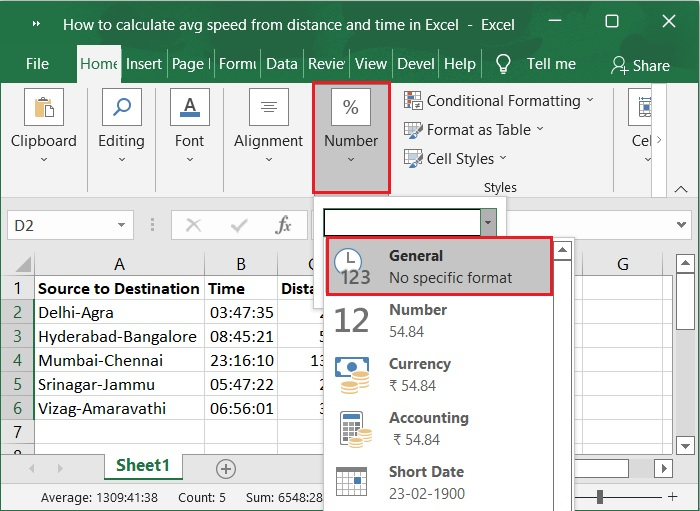Select the Sheet1 worksheet tab
The height and width of the screenshot is (511, 700).
[143, 466]
